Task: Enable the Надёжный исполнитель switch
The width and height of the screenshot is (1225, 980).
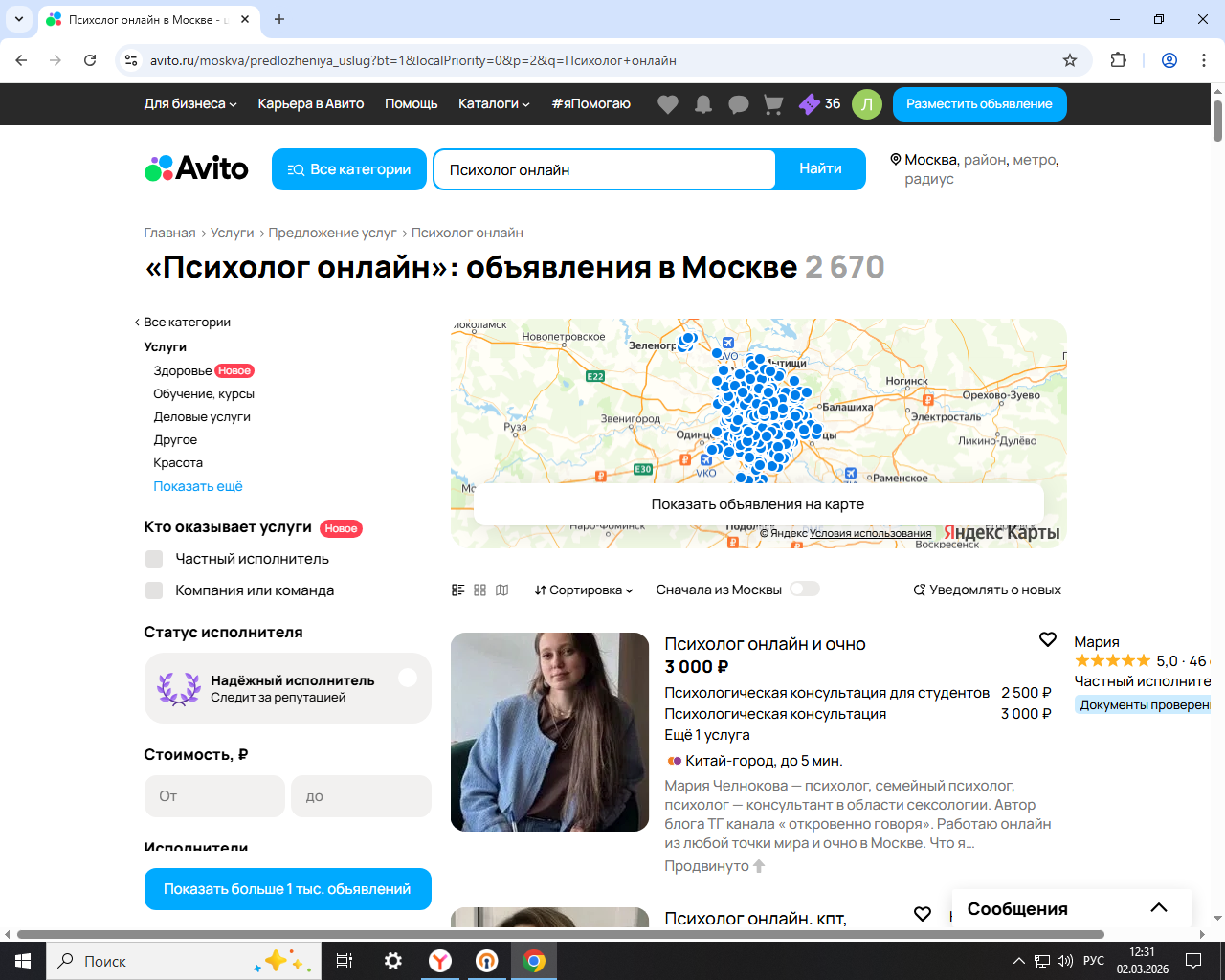Action: [409, 678]
